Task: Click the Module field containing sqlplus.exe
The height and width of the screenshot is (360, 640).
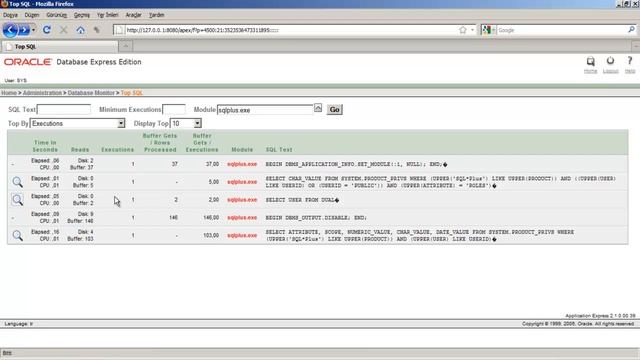Action: [265, 110]
